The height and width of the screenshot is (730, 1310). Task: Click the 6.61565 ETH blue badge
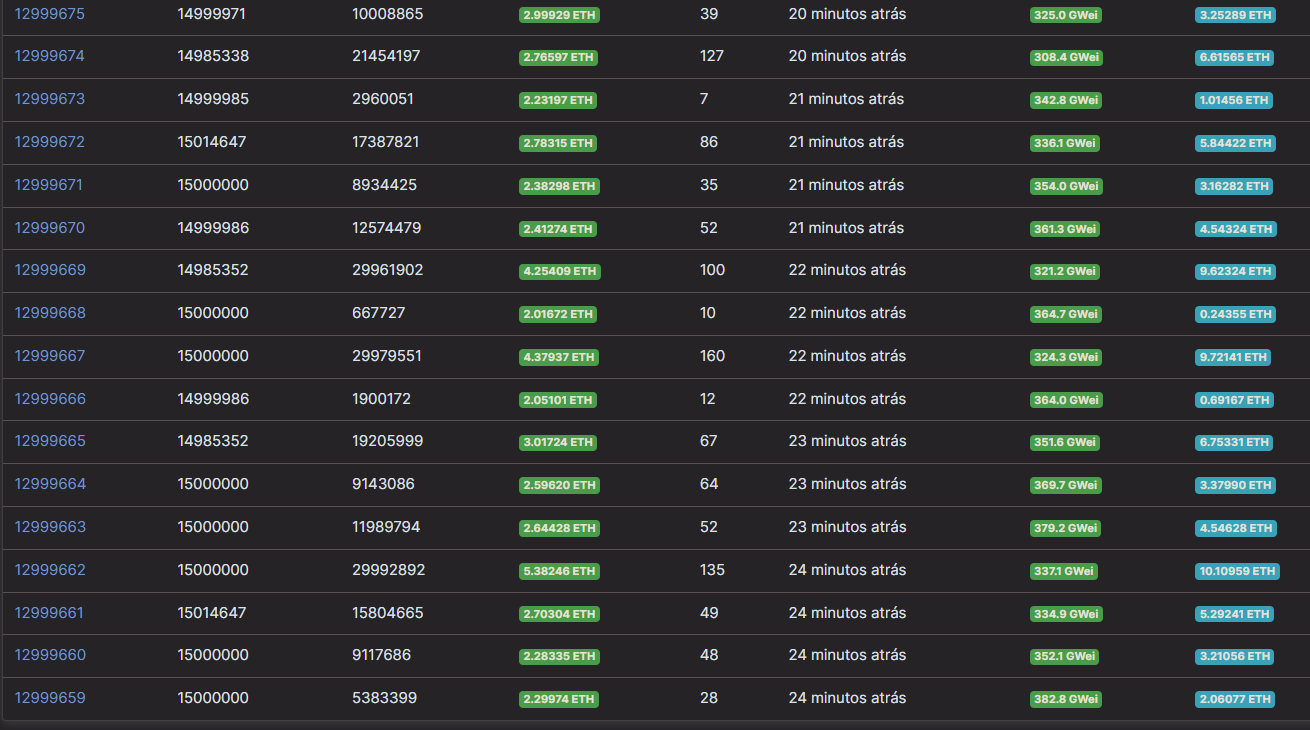pos(1234,58)
